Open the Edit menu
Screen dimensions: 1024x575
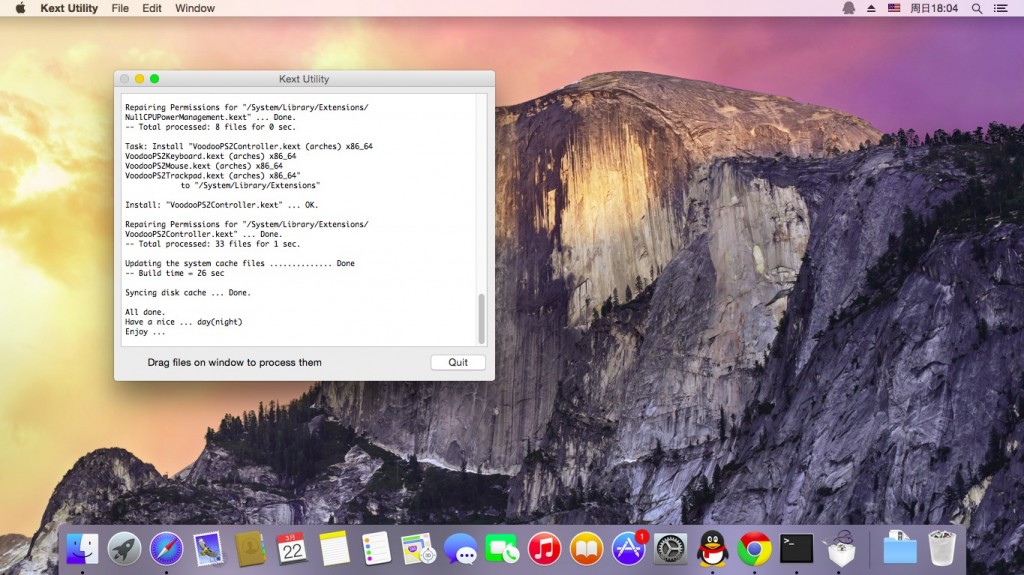click(x=152, y=8)
